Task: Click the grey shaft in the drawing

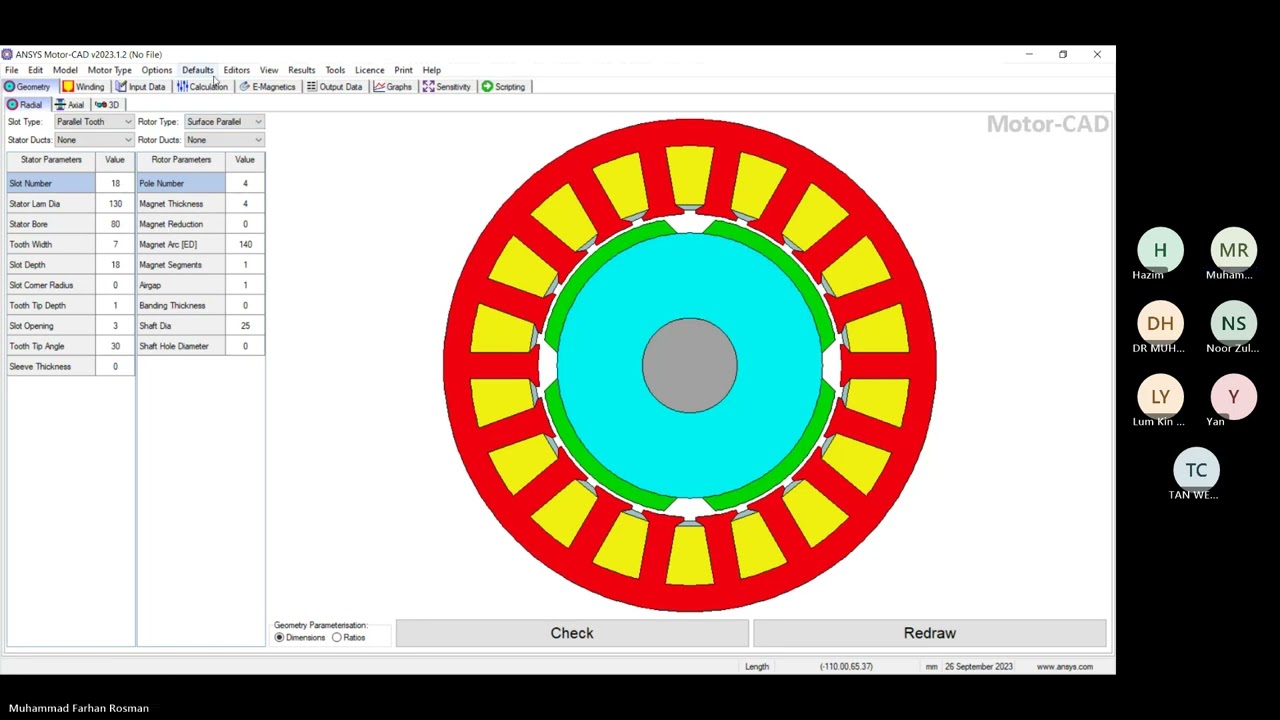Action: point(689,365)
